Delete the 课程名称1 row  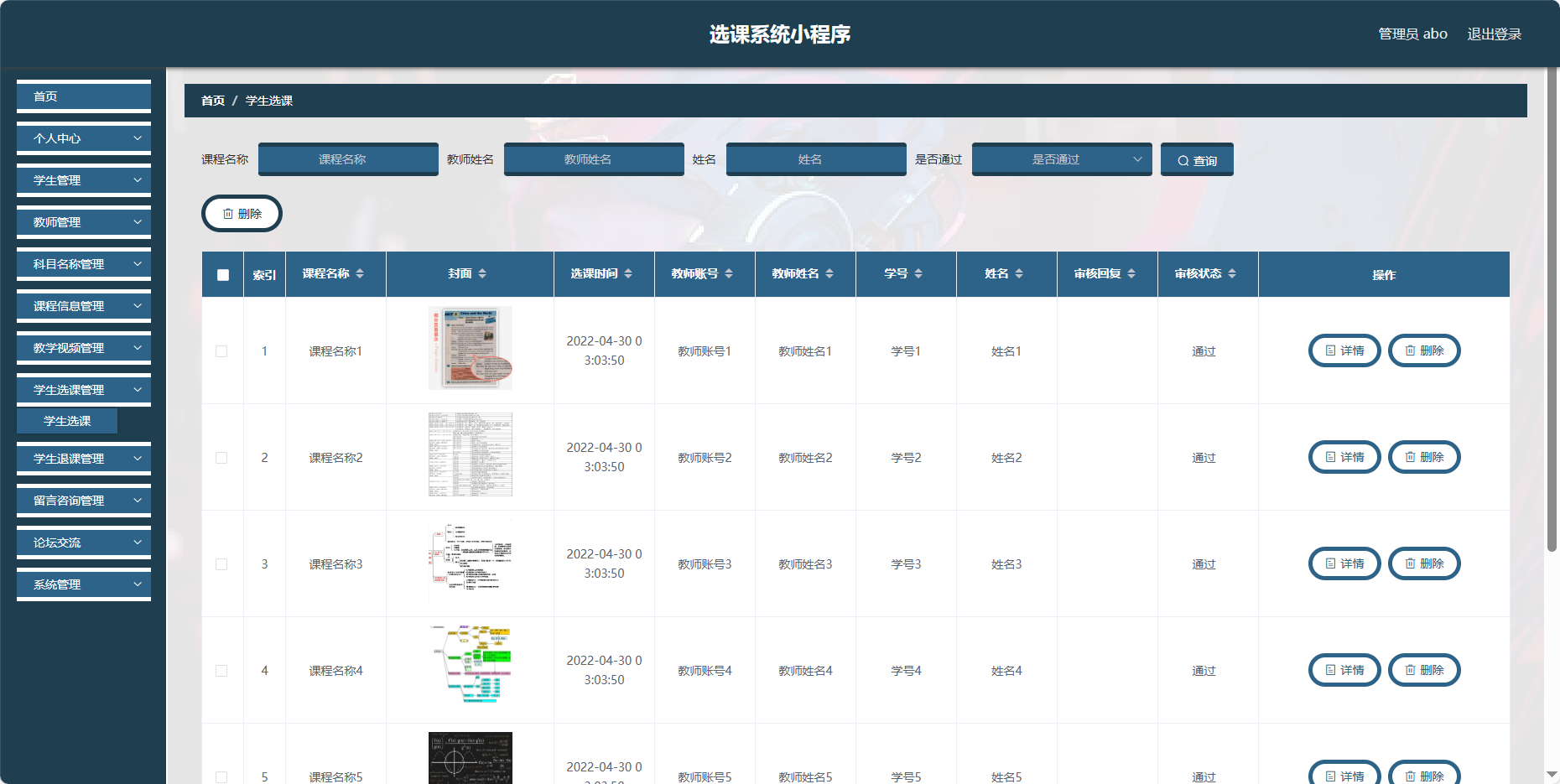point(1424,350)
